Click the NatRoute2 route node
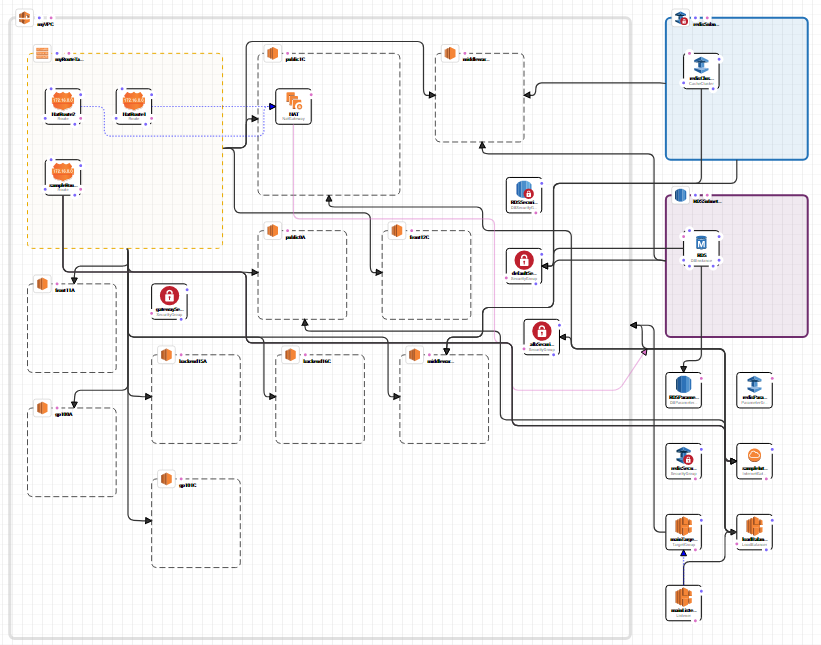821x645 pixels. pyautogui.click(x=63, y=106)
